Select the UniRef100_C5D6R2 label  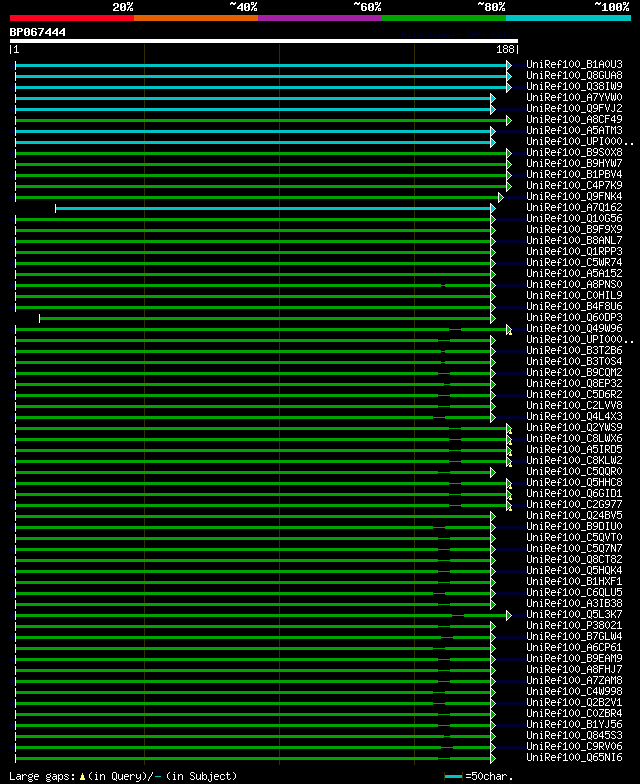[x=574, y=394]
